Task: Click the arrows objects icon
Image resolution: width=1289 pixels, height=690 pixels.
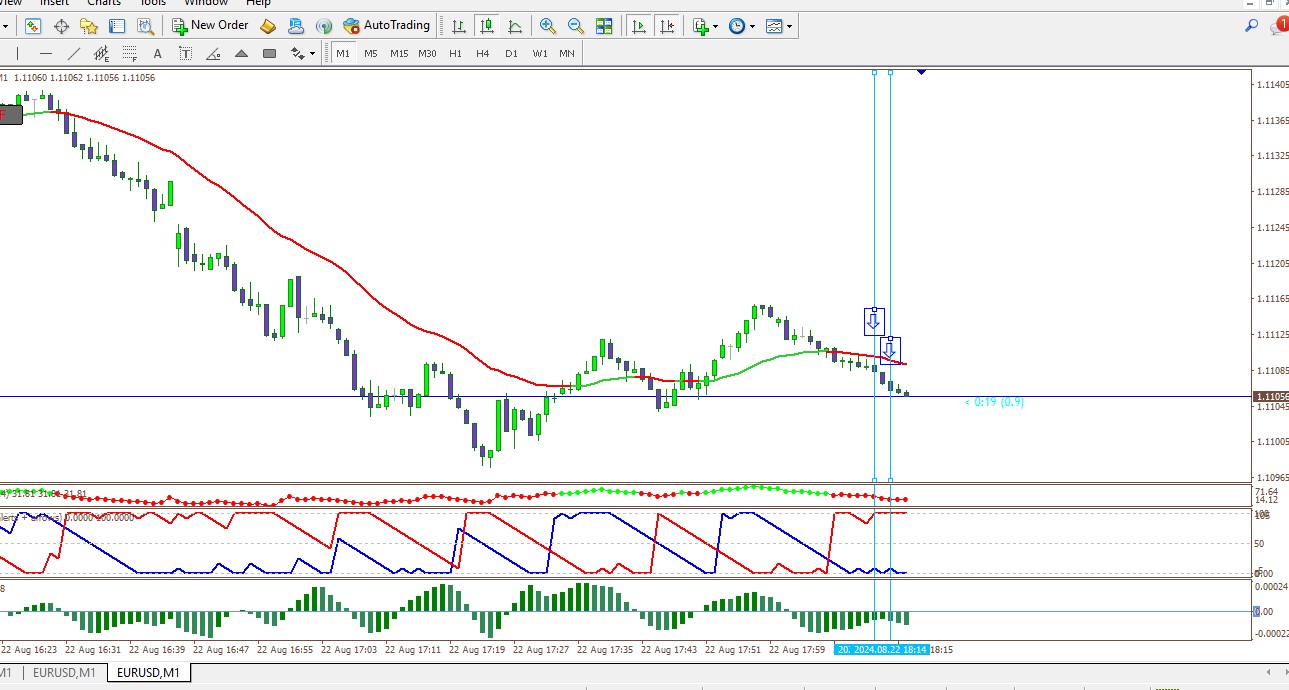Action: [x=298, y=53]
